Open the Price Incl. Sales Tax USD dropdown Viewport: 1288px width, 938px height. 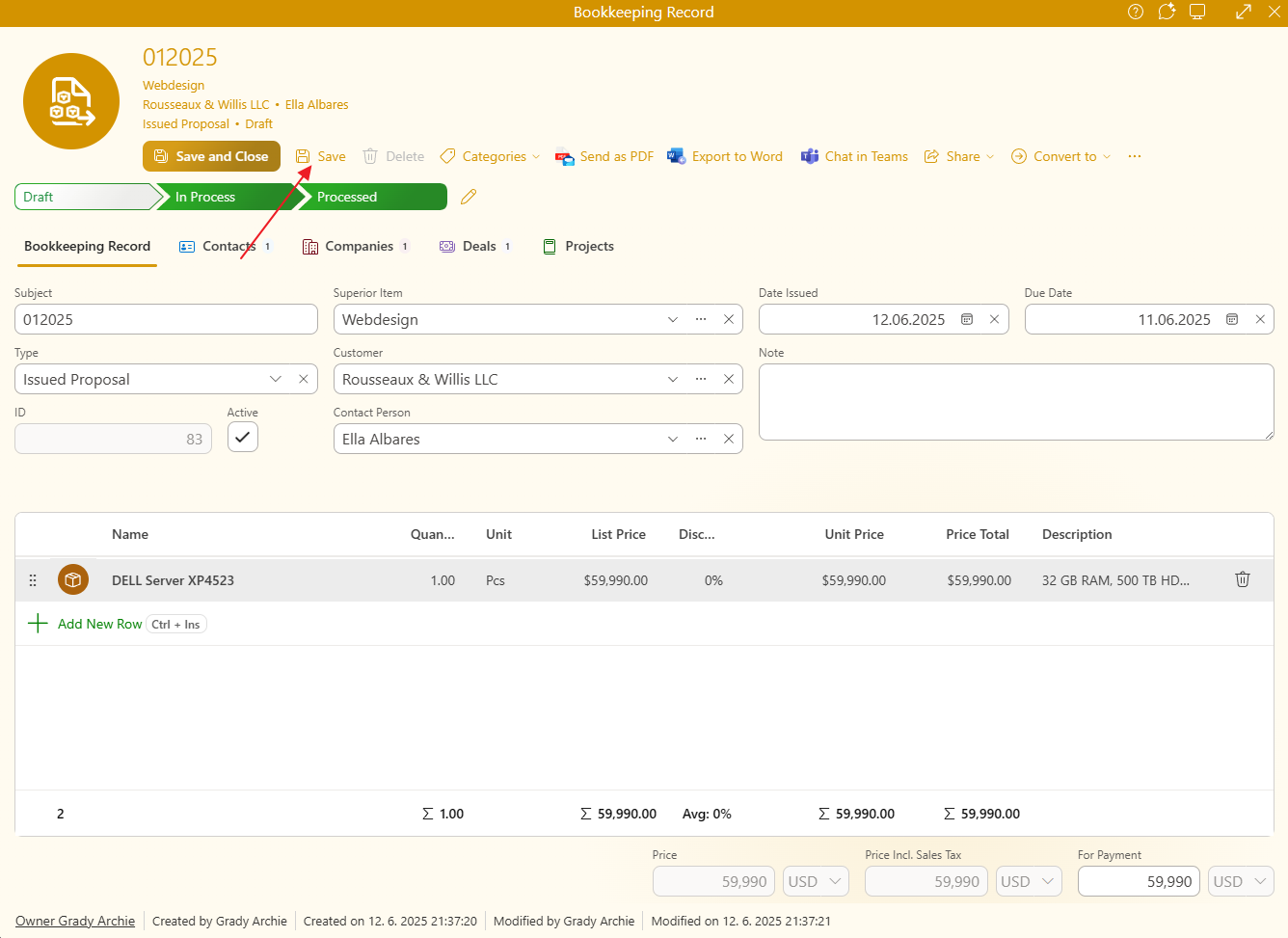pos(1029,881)
